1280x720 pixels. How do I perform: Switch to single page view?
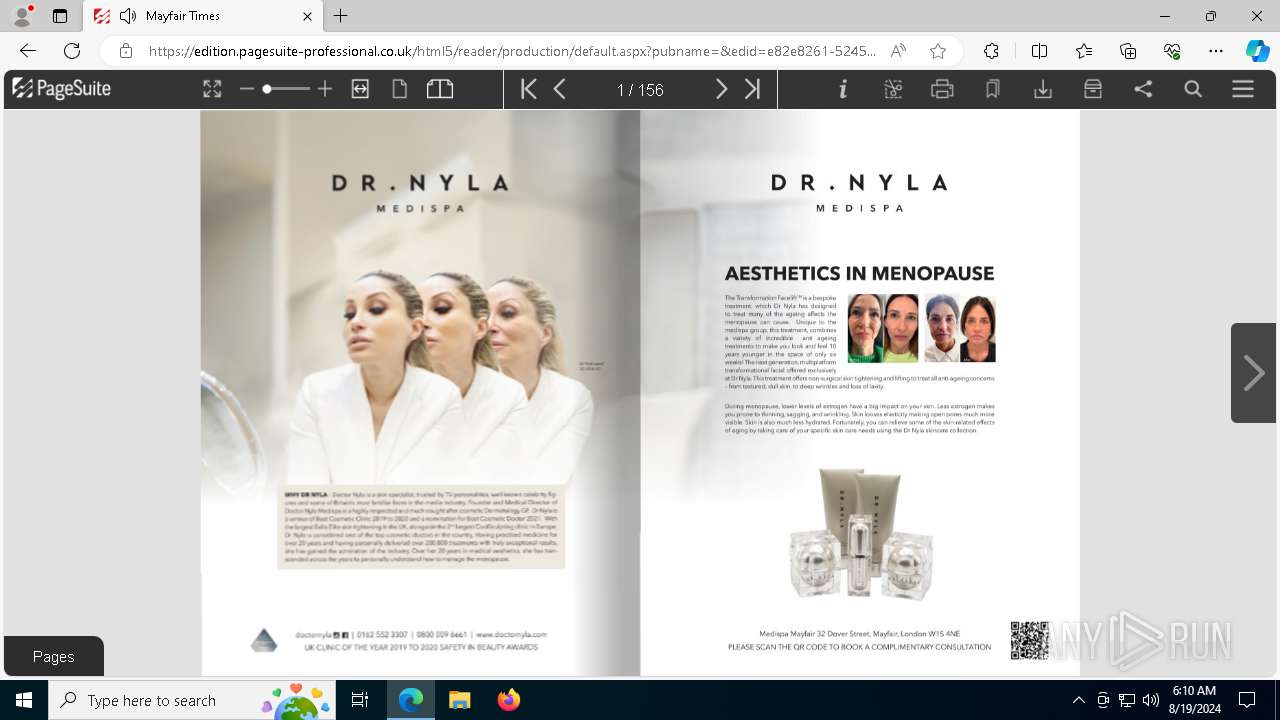(400, 89)
